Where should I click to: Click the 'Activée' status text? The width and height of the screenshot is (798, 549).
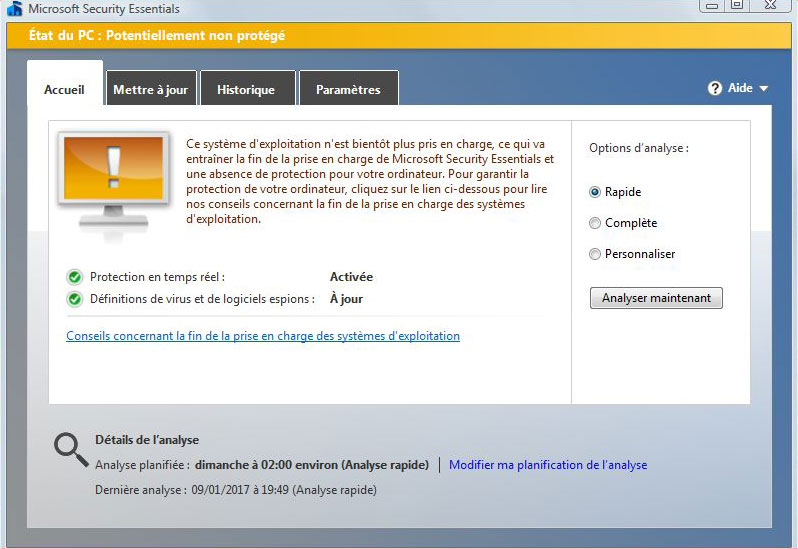coord(351,277)
